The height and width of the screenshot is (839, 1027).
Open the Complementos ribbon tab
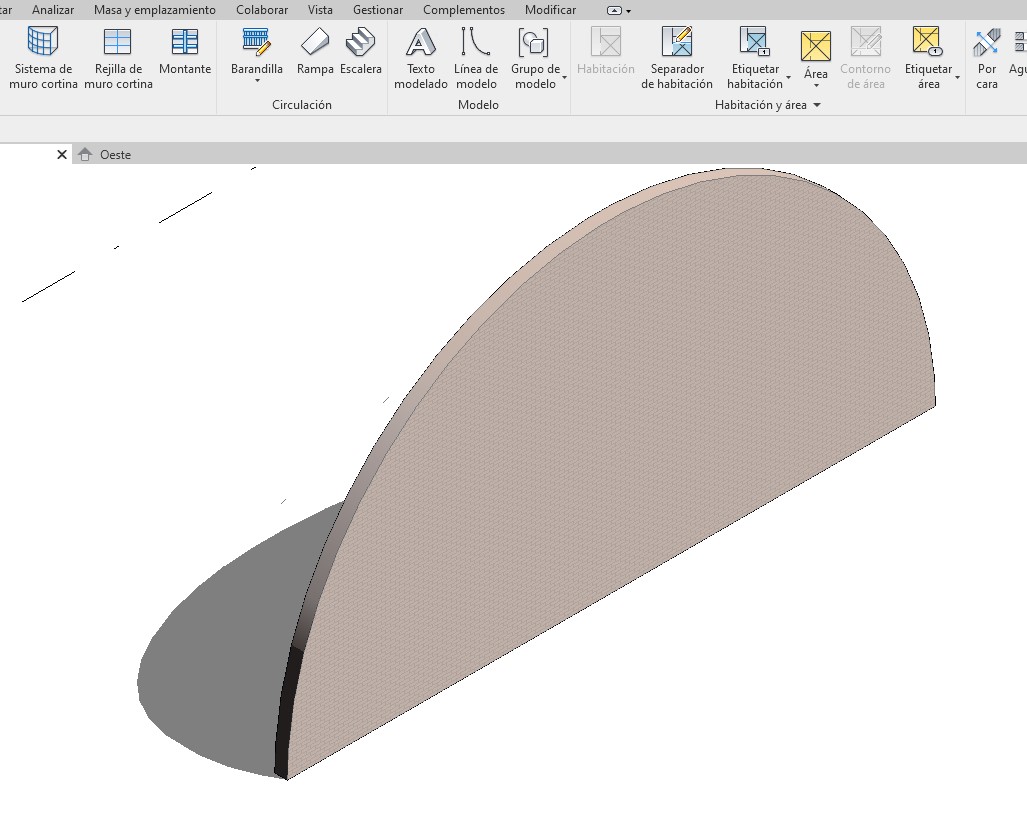(463, 10)
